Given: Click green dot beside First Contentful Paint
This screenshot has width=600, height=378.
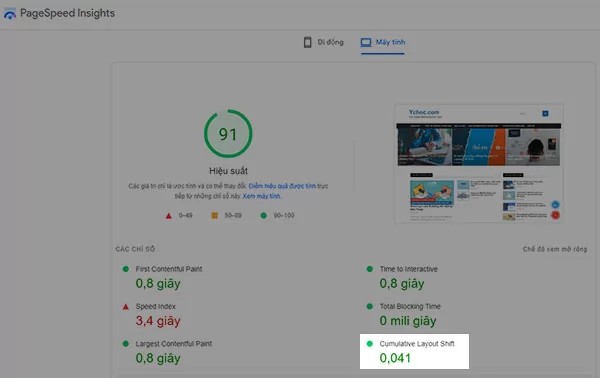Looking at the screenshot, I should pos(126,269).
